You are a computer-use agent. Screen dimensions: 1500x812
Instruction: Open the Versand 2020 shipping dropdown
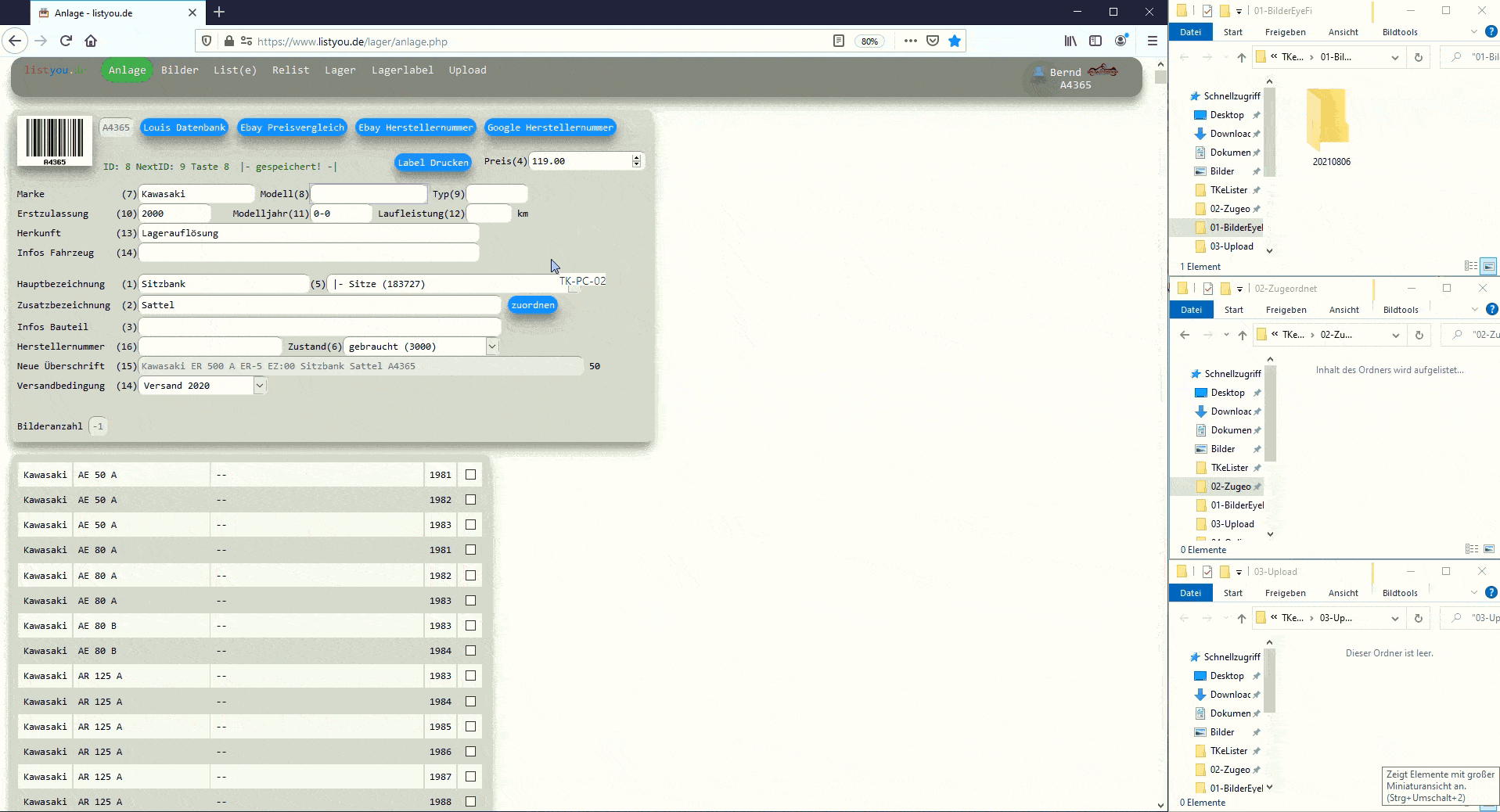[x=203, y=386]
